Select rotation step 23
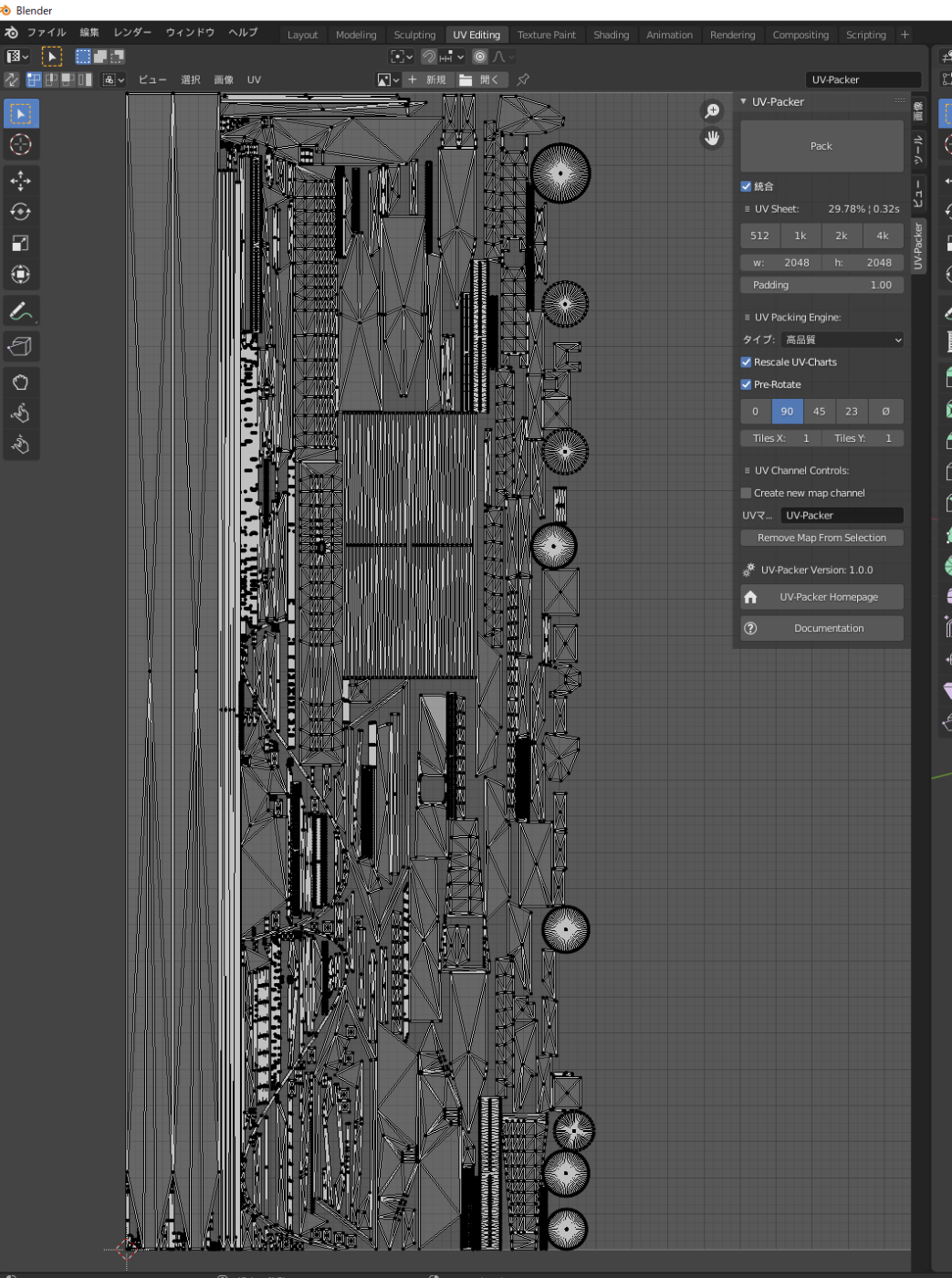 (852, 412)
